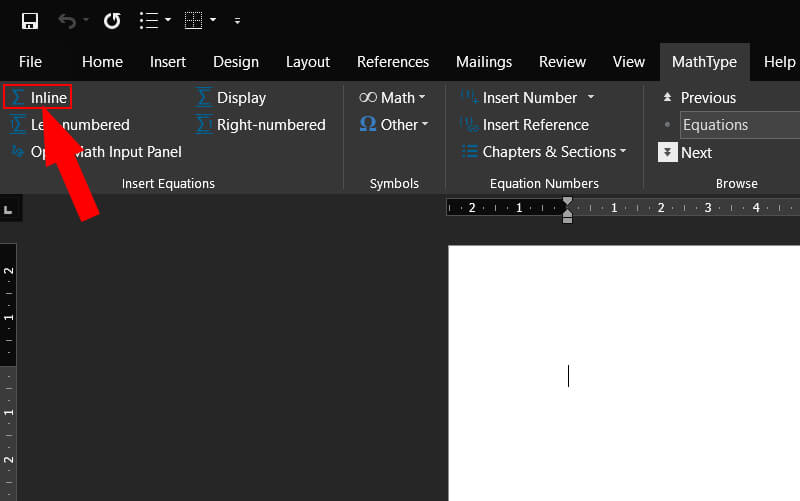Insert a Right-numbered equation
800x501 pixels.
(260, 125)
